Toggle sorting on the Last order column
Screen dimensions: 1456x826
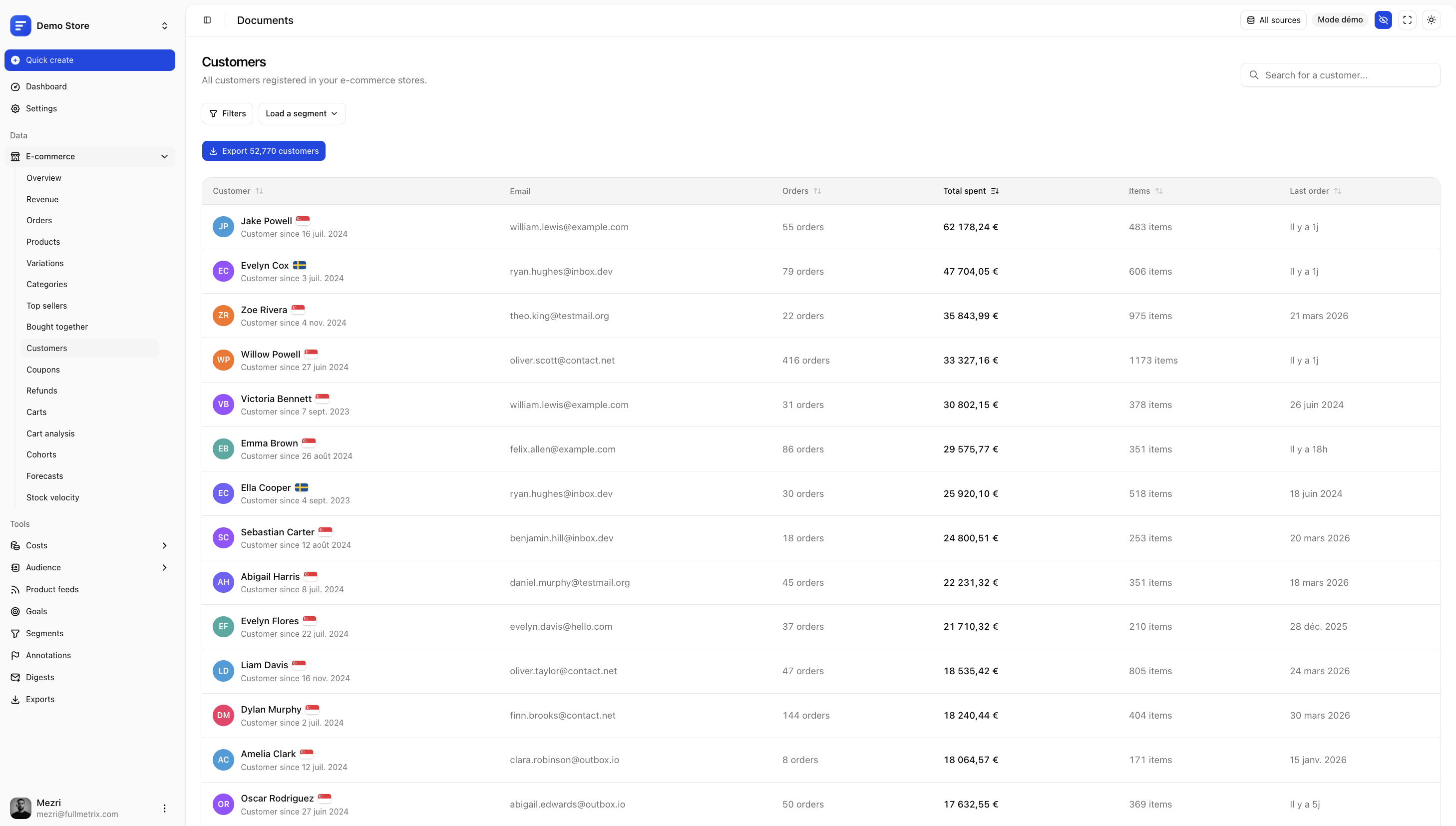pos(1338,191)
